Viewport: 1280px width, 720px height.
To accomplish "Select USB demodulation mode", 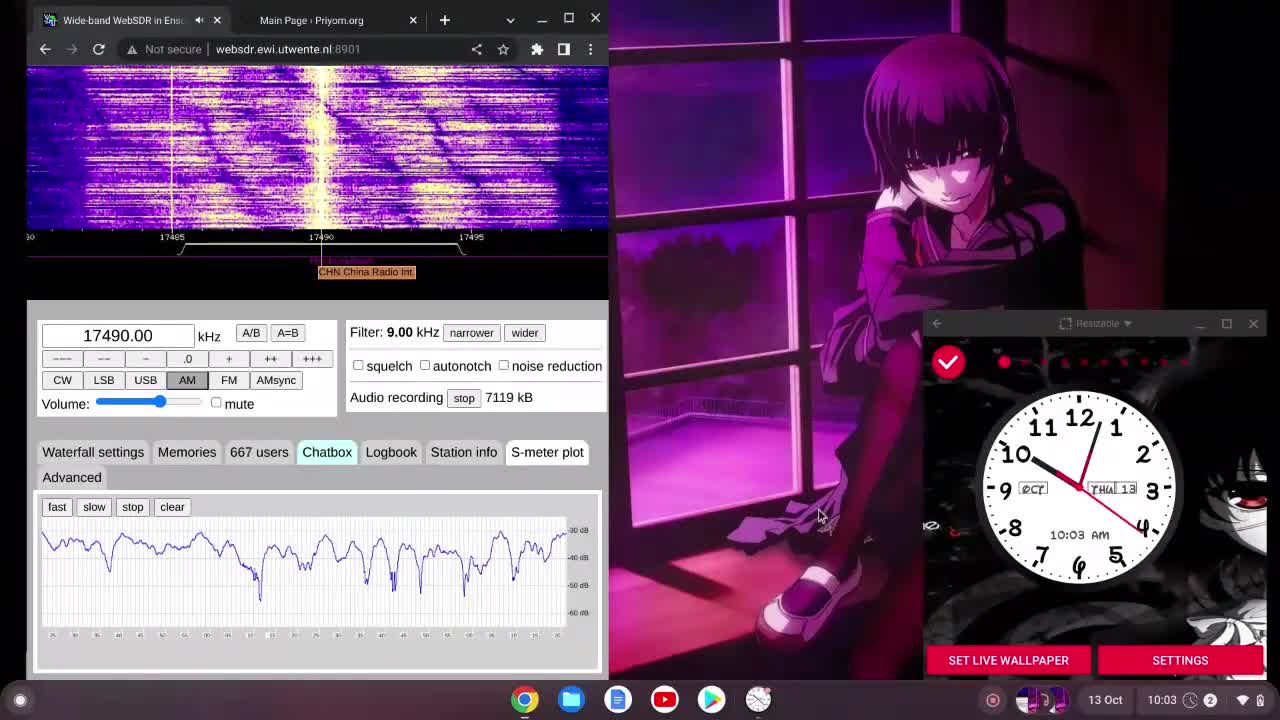I will 145,380.
